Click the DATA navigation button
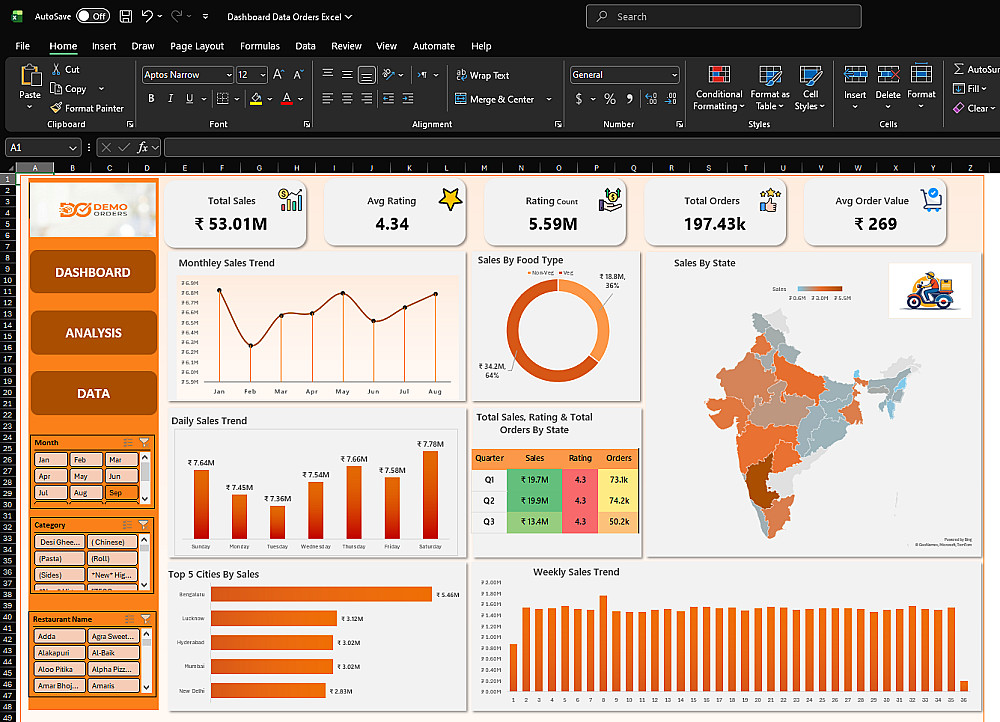 coord(93,393)
